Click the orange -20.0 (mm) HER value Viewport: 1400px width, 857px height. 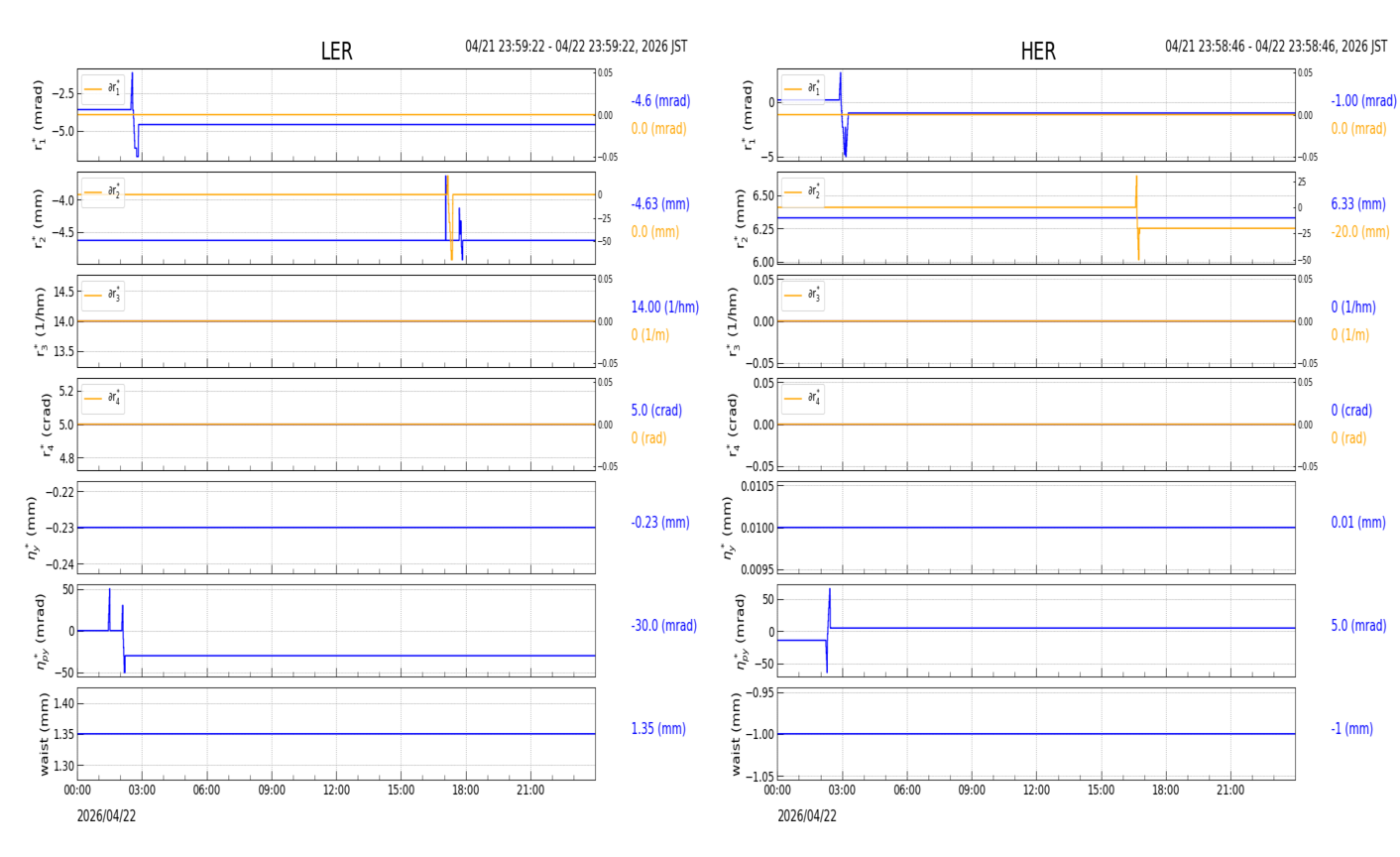tap(1359, 232)
